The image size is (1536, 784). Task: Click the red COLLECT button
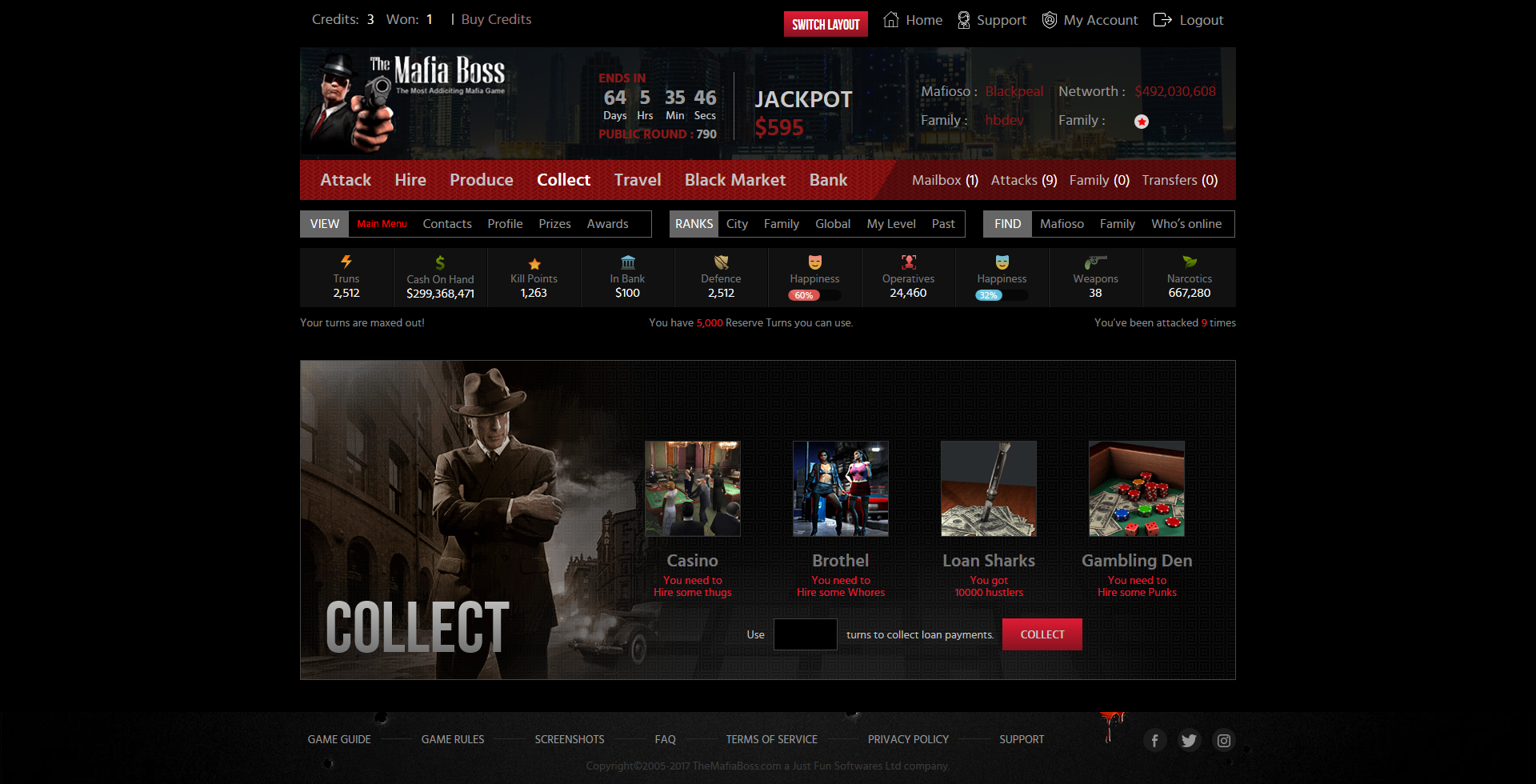point(1042,634)
